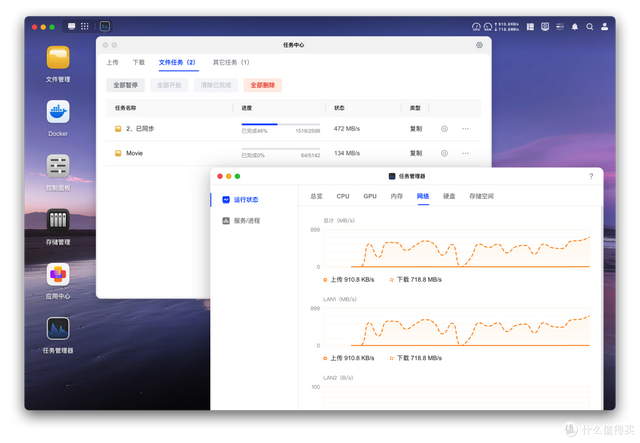The width and height of the screenshot is (640, 443).
Task: Open the 任务管理器 desktop icon
Action: 58,329
